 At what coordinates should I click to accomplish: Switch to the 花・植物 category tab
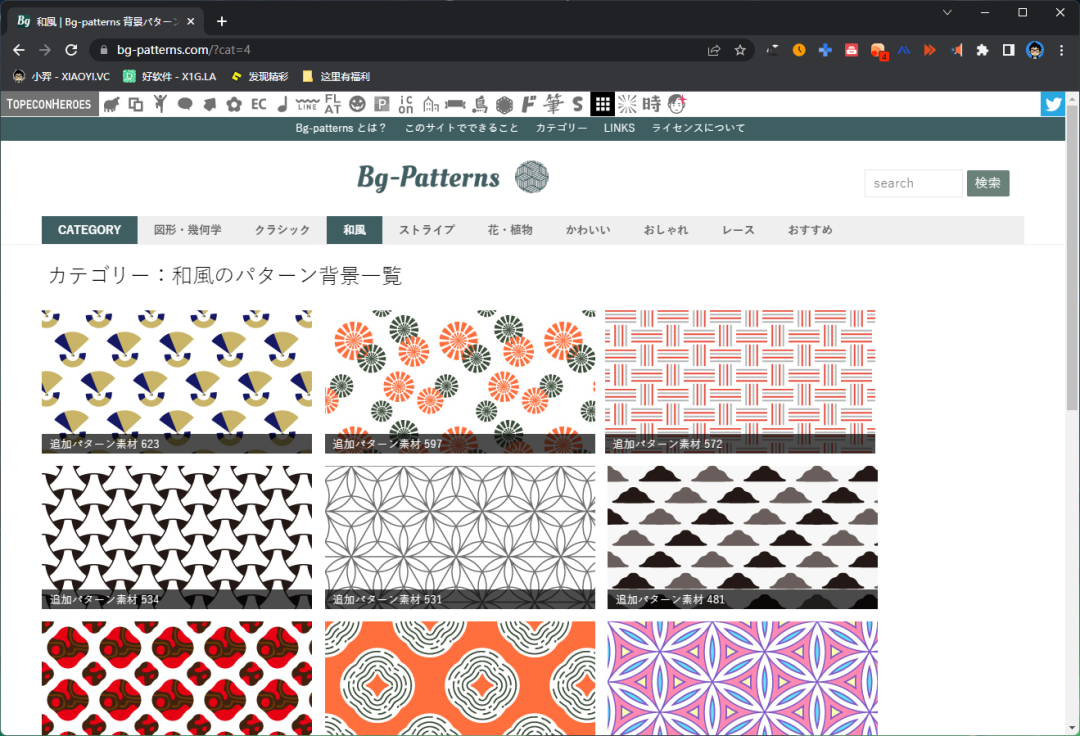[x=510, y=230]
